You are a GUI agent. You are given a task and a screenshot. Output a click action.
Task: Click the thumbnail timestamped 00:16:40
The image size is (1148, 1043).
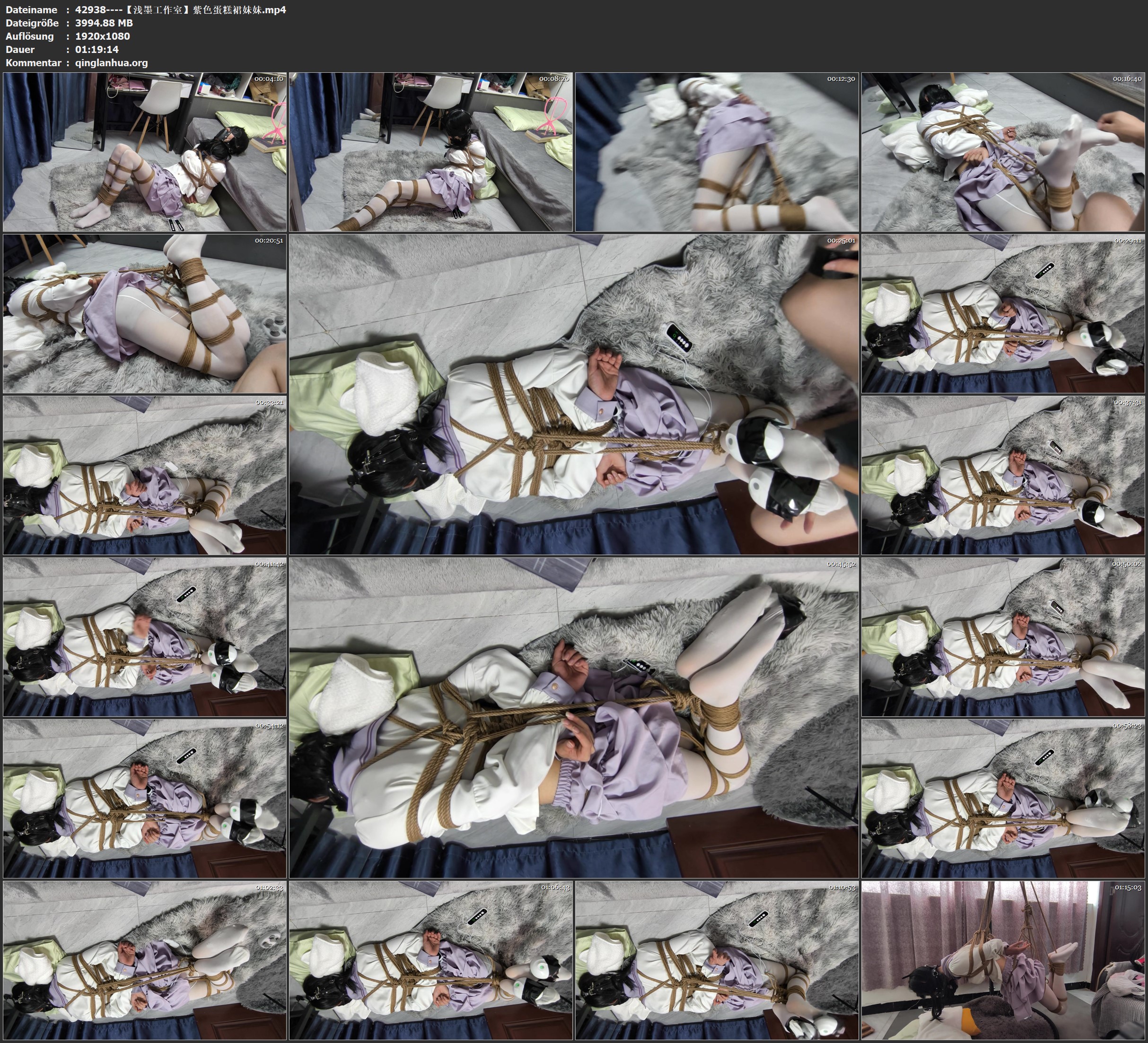click(1003, 151)
